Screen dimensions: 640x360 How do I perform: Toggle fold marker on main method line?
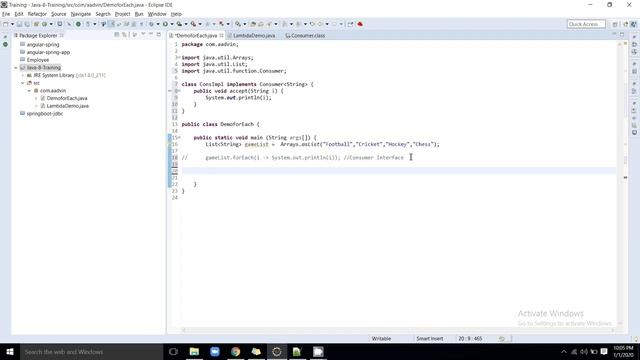[179, 138]
